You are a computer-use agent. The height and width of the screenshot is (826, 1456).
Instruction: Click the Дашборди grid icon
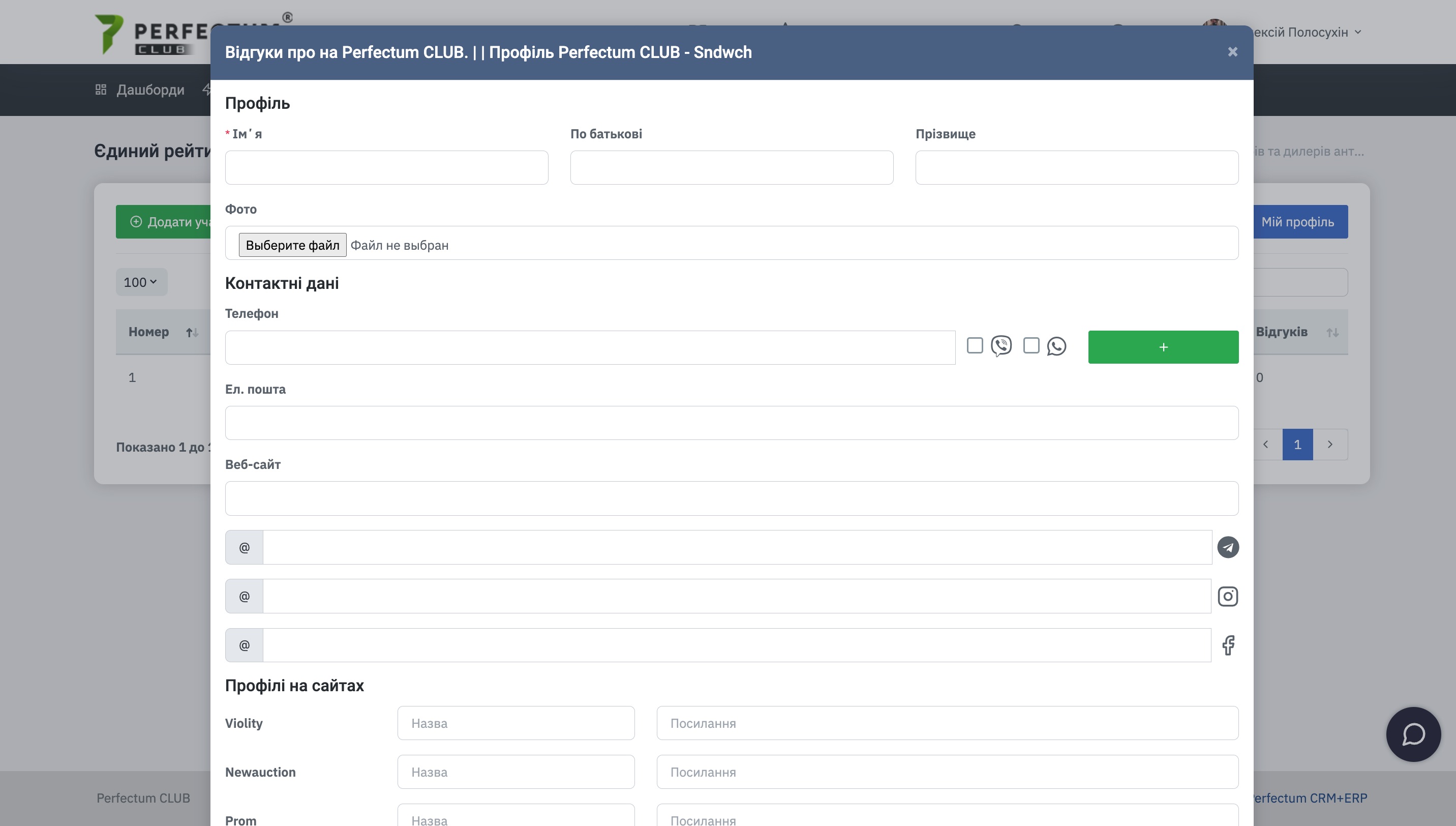tap(101, 90)
